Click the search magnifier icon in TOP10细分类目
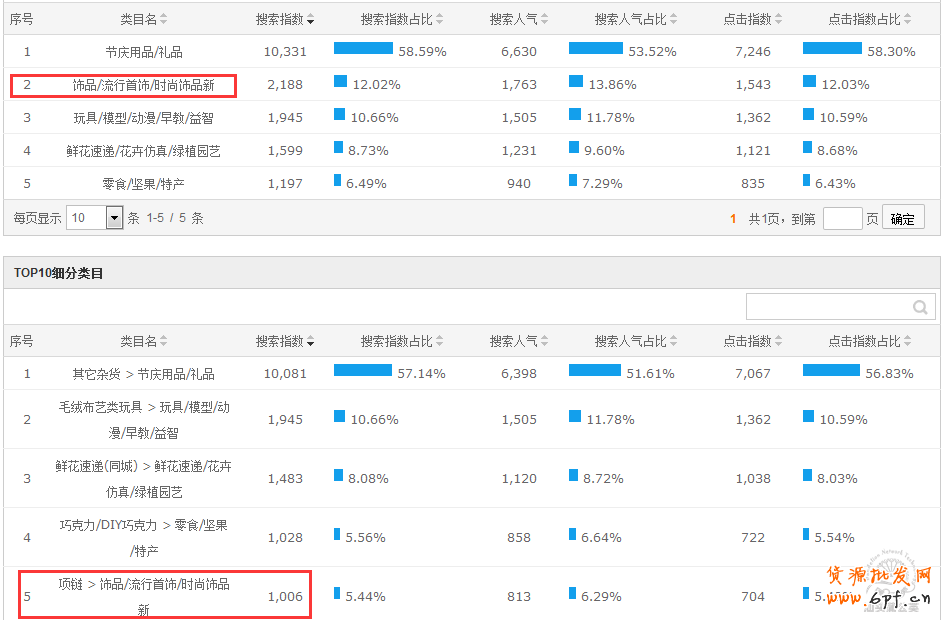 coord(920,308)
